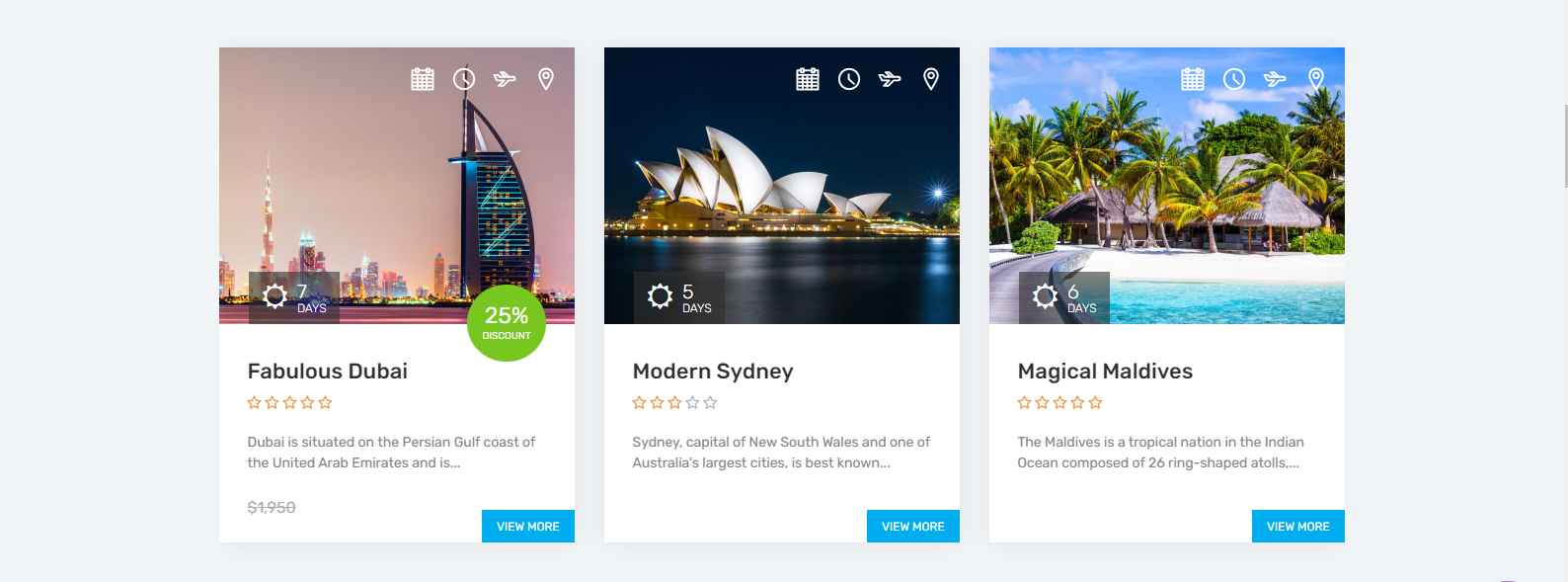Click the airplane icon on Maldives card
Image resolution: width=1568 pixels, height=582 pixels.
[1275, 79]
